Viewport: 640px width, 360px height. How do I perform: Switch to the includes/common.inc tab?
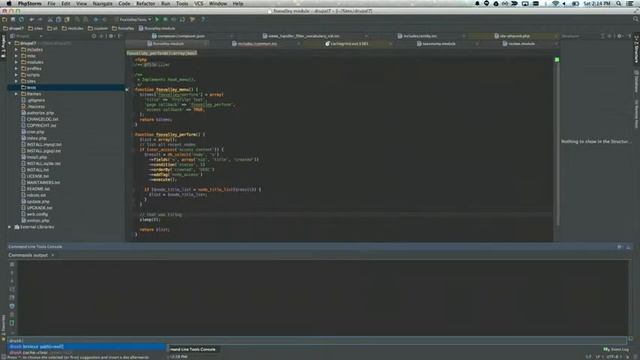257,44
